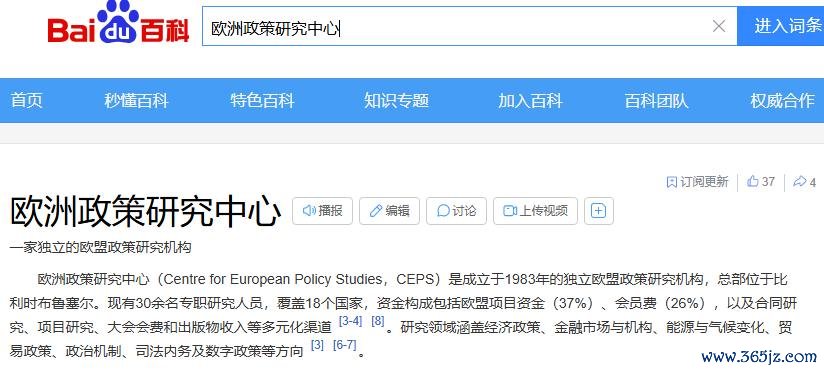Clear the search box with the X icon

point(719,26)
